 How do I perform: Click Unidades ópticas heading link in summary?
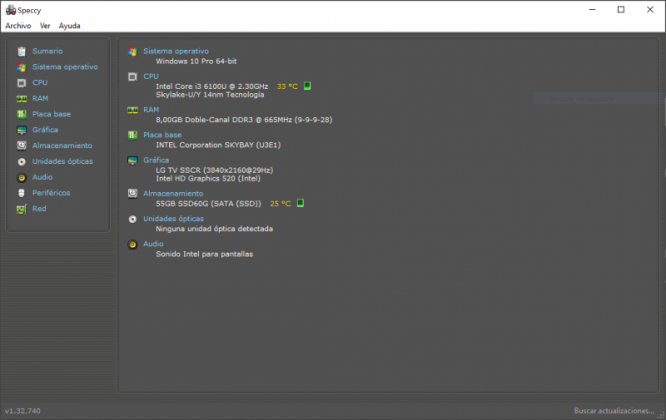pos(173,218)
